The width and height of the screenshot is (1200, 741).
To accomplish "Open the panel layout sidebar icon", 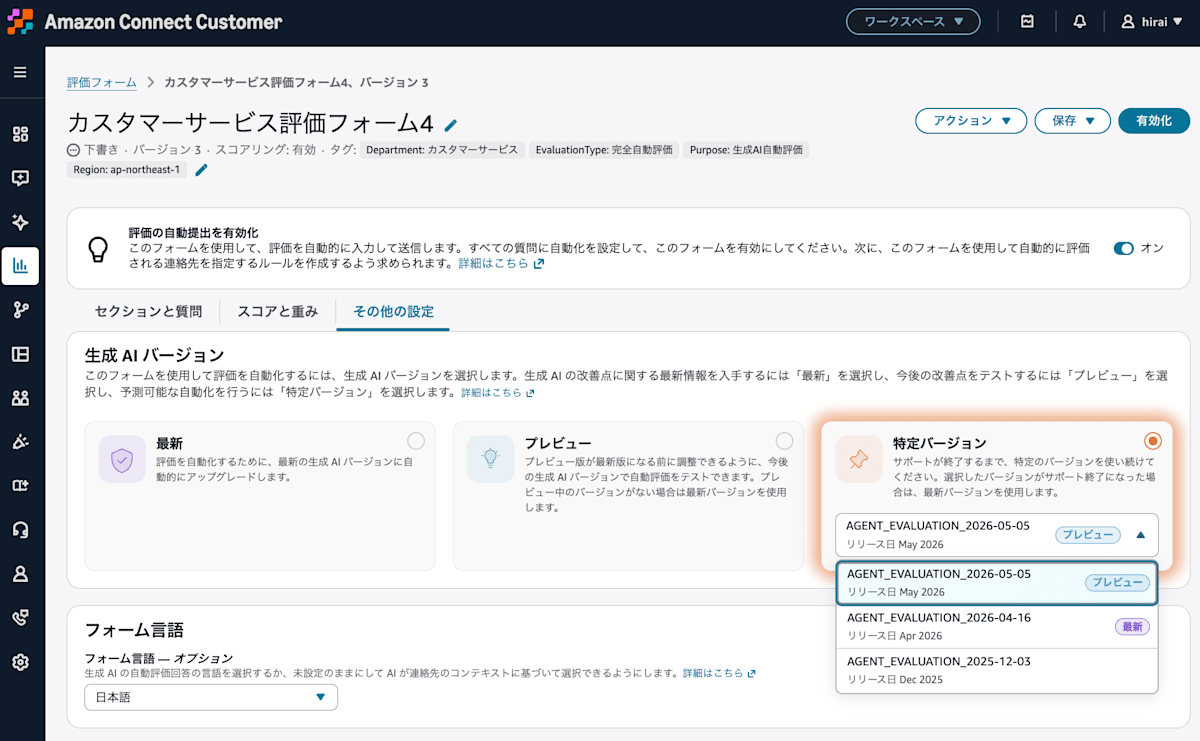I will [20, 354].
